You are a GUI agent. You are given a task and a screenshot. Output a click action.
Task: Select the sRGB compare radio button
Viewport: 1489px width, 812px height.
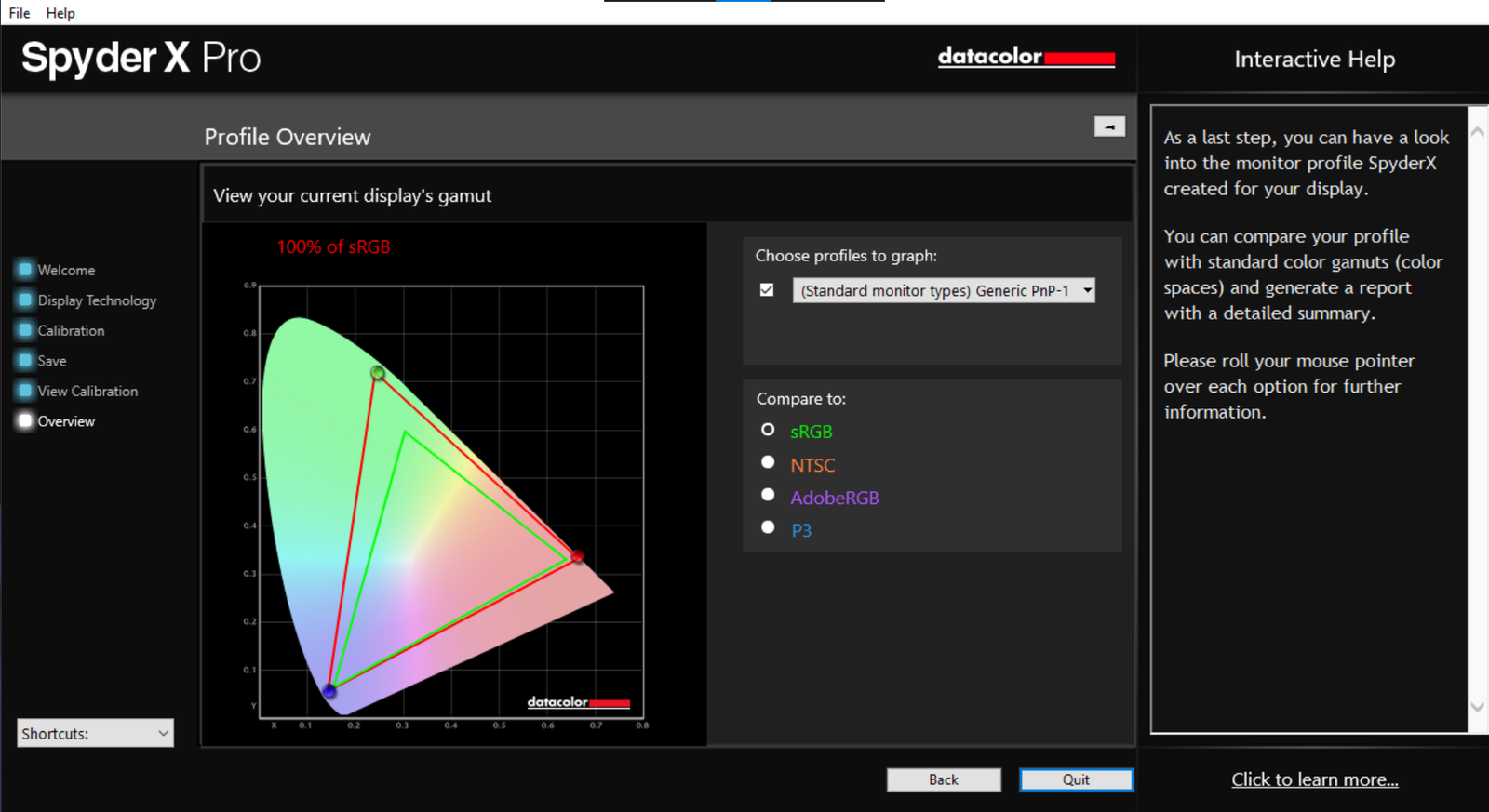(768, 430)
